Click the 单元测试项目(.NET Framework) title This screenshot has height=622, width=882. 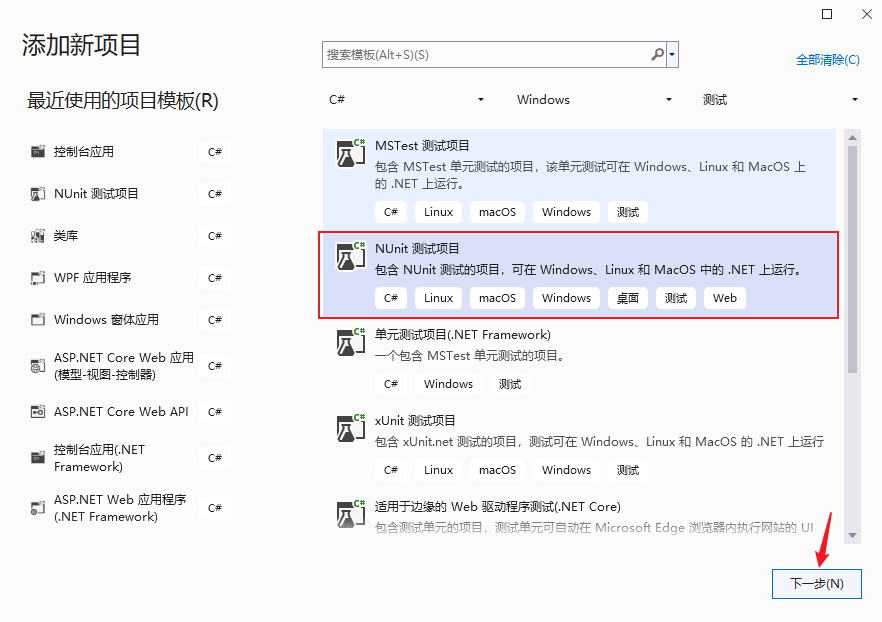(x=463, y=335)
